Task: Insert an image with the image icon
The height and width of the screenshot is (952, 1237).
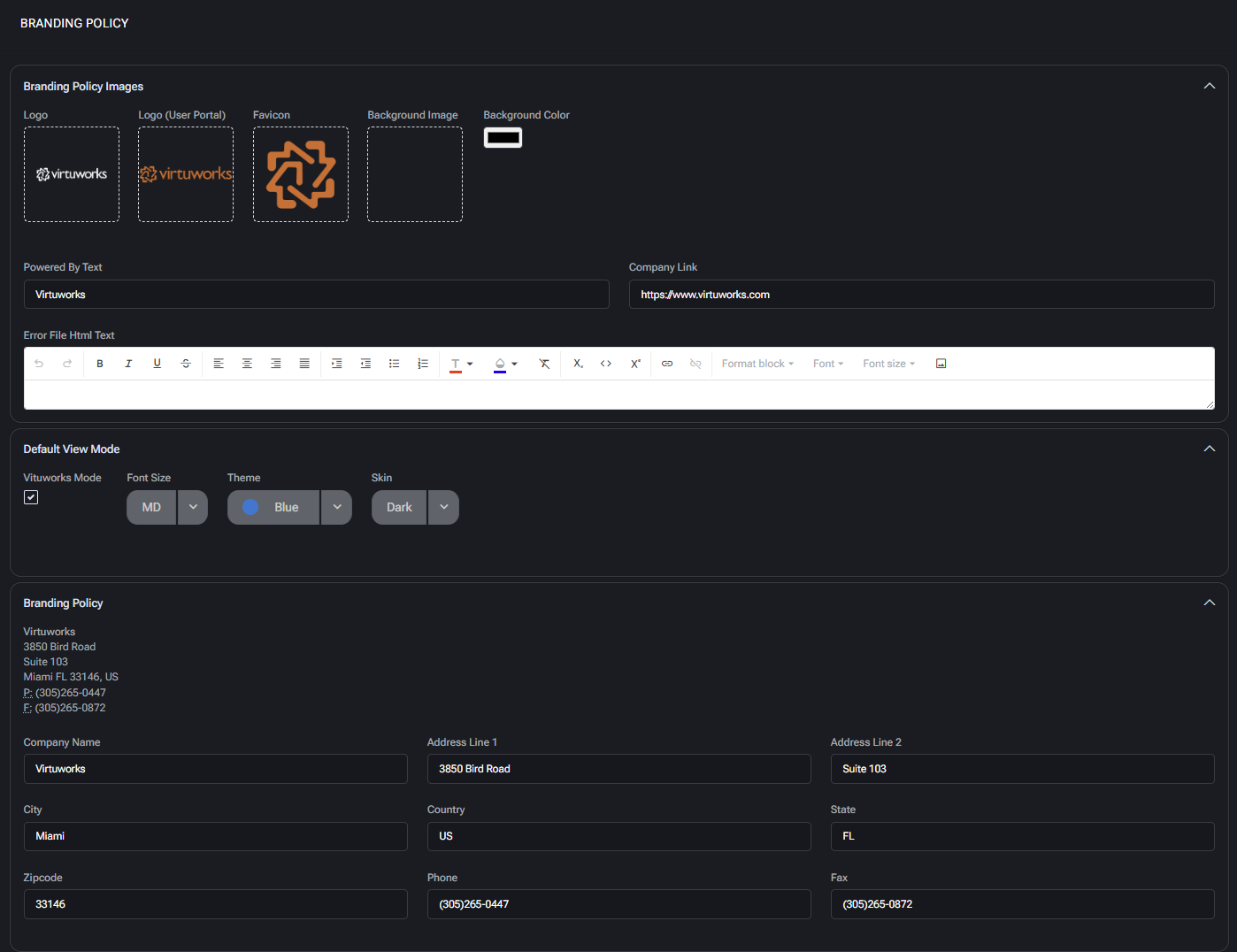Action: pyautogui.click(x=941, y=364)
